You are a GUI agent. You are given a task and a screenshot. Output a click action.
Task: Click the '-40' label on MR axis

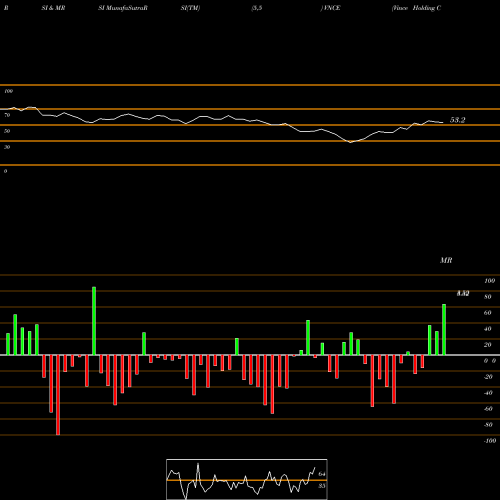(488, 393)
